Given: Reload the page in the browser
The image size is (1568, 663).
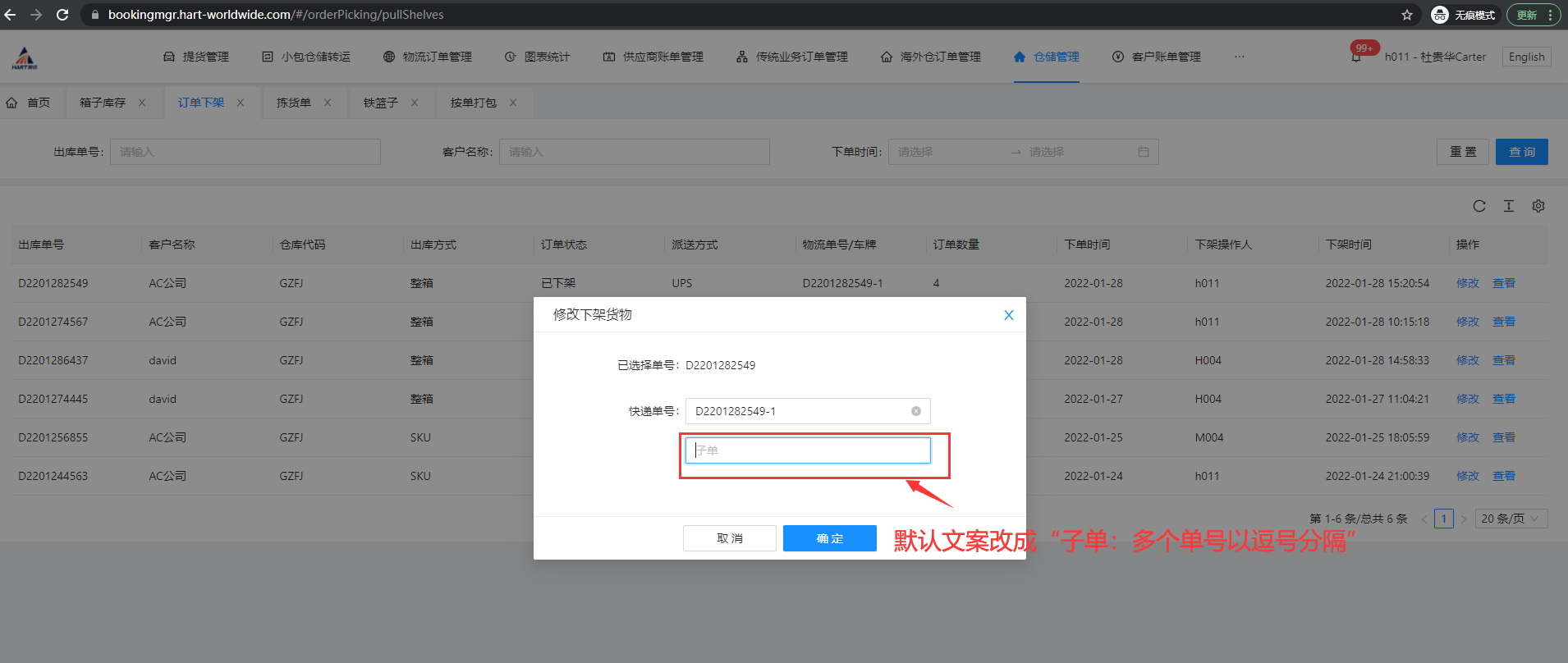Looking at the screenshot, I should [x=62, y=15].
